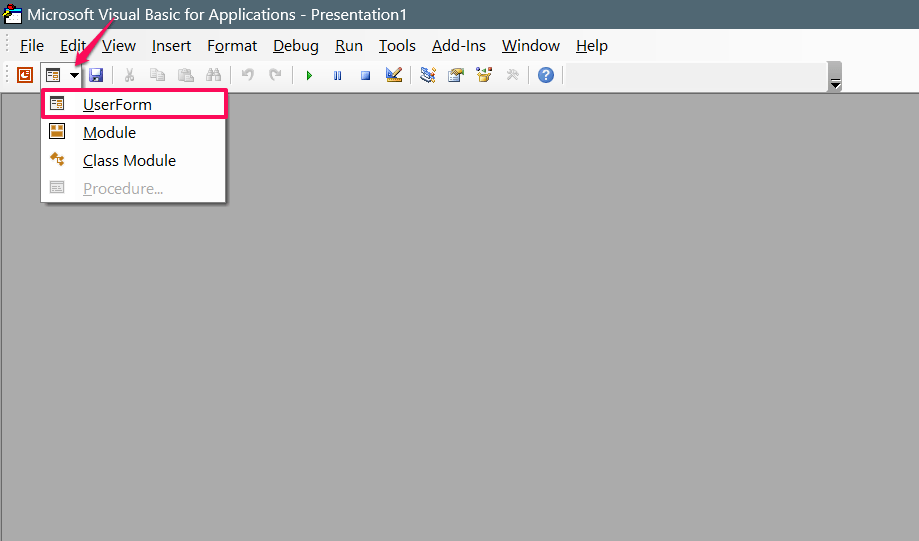Open Toolbox wrench icon
This screenshot has height=541, width=919.
point(513,75)
